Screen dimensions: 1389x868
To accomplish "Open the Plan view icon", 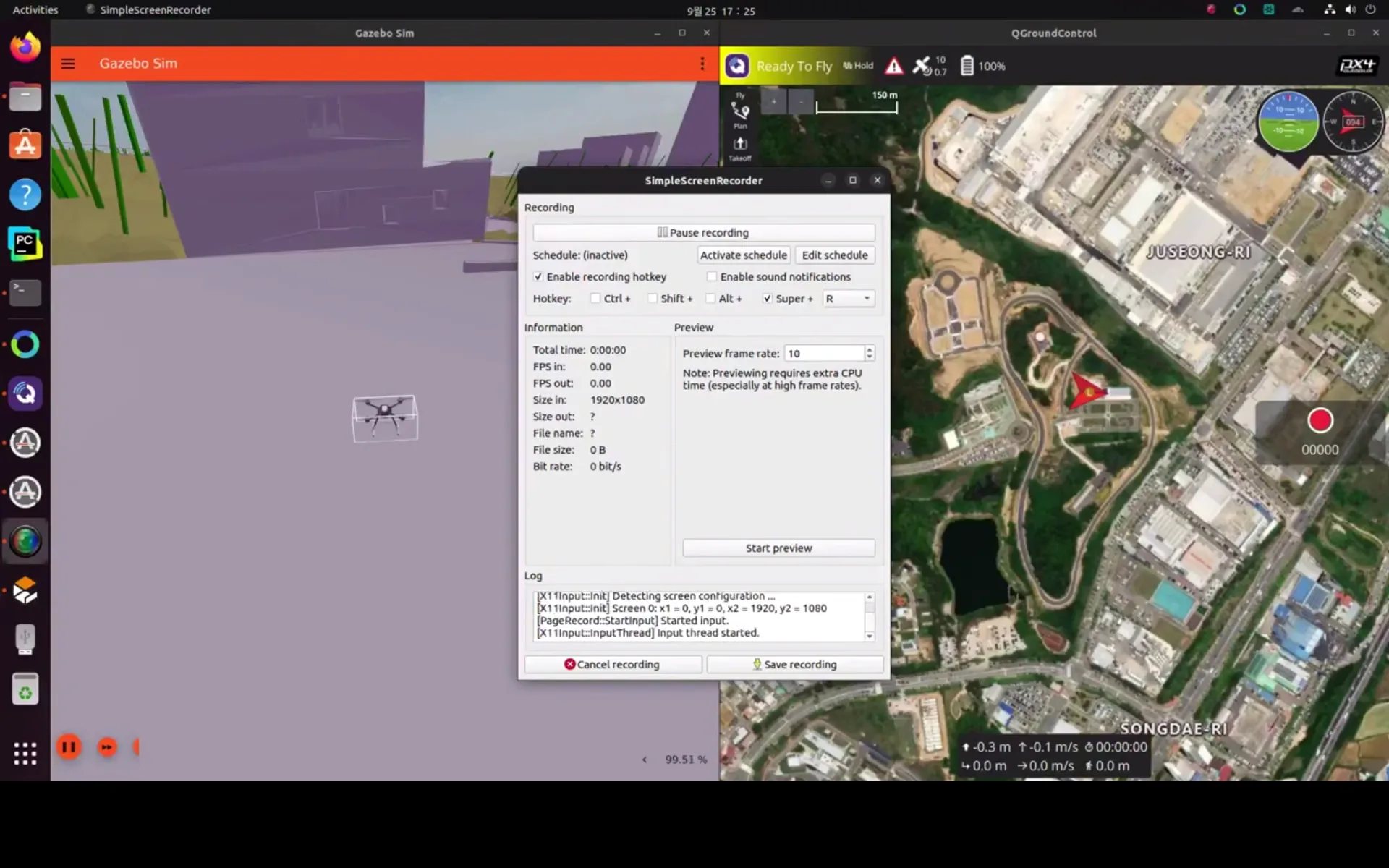I will pyautogui.click(x=739, y=114).
